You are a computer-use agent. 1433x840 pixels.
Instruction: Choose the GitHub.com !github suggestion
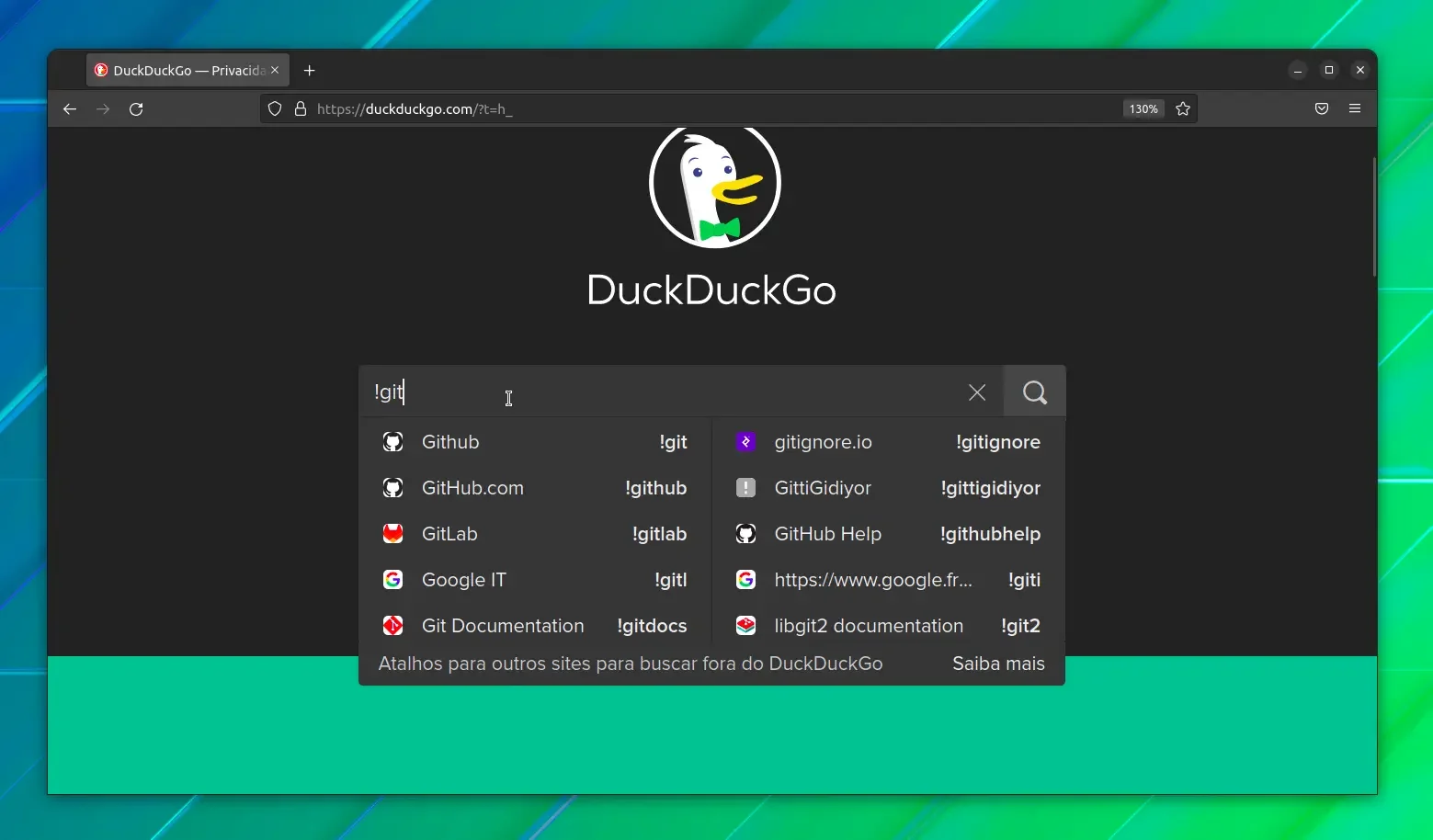point(535,488)
